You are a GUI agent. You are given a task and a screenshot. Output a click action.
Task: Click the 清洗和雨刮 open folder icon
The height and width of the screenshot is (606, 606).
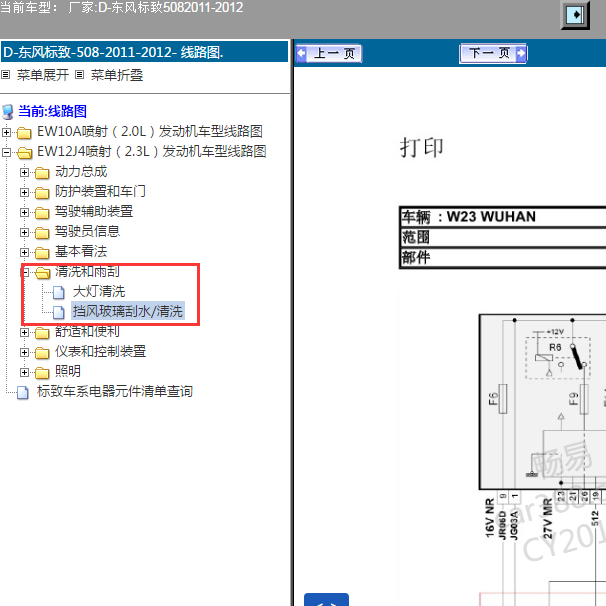click(43, 272)
